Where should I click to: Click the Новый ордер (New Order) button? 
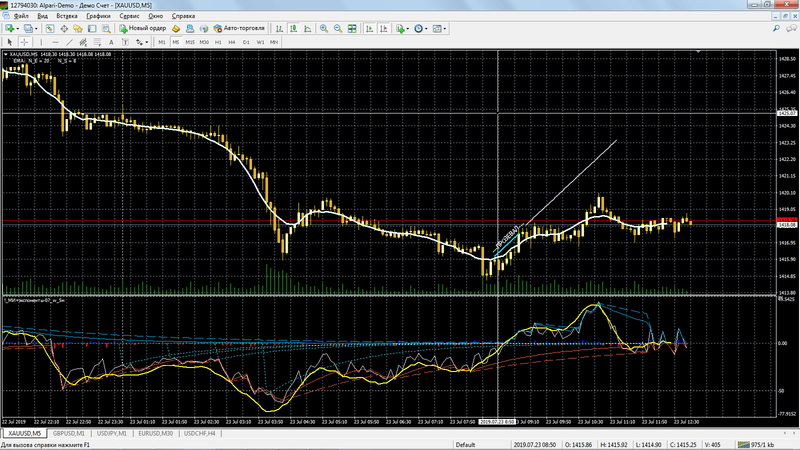click(x=144, y=29)
